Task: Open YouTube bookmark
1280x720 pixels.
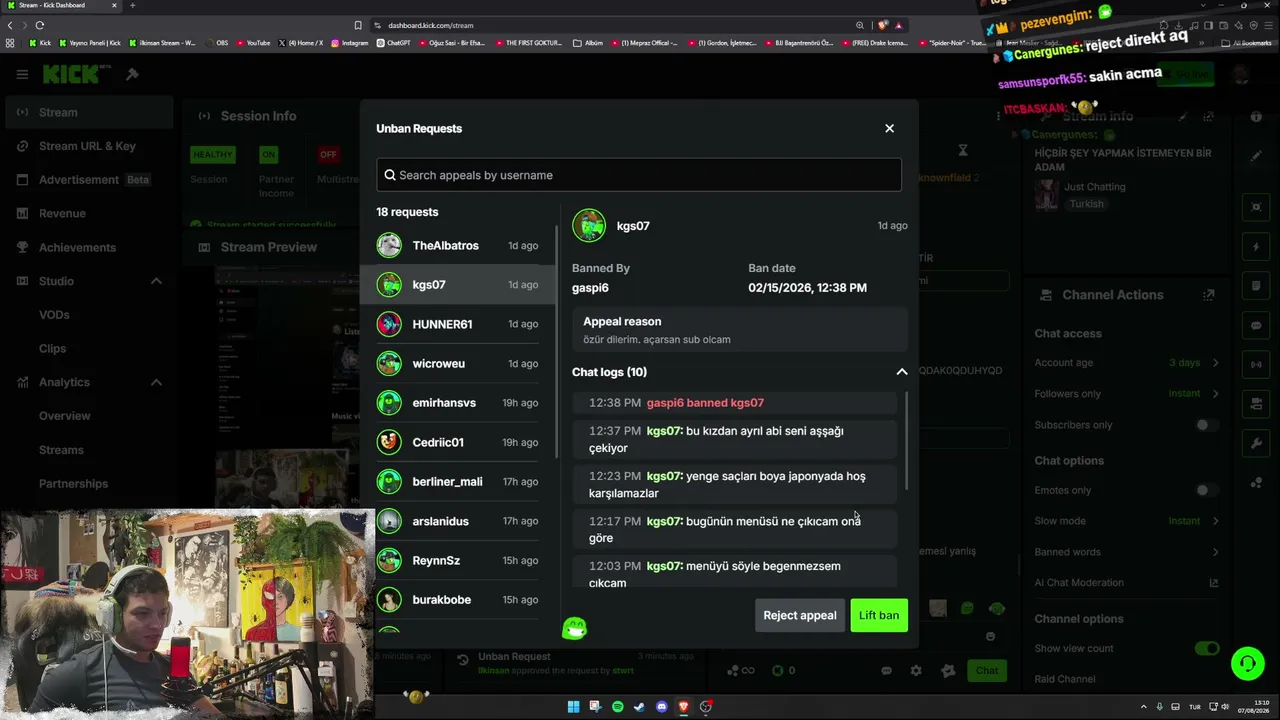Action: 253,43
